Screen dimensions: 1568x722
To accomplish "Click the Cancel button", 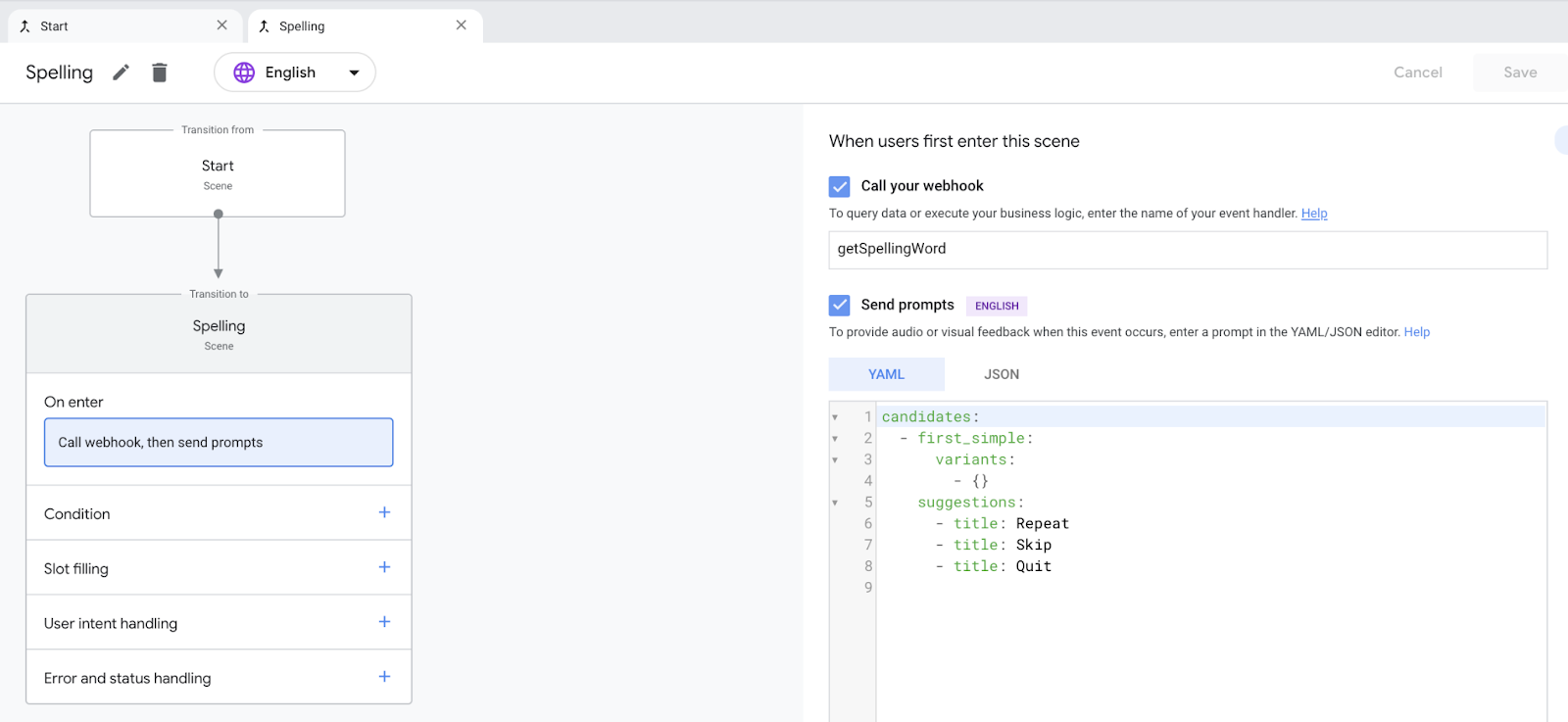I will (1417, 72).
